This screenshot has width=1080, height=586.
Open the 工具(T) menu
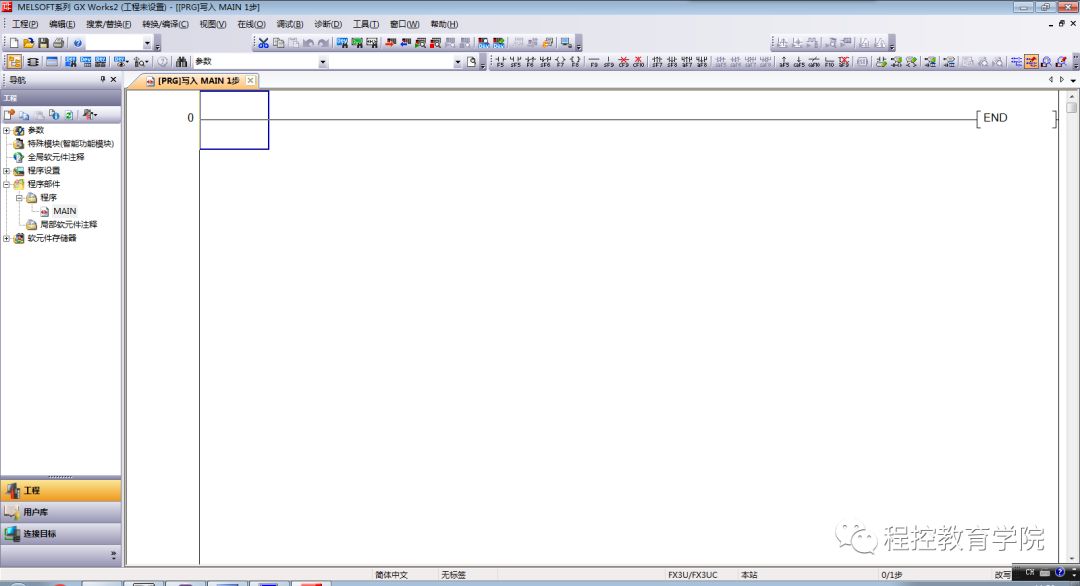pyautogui.click(x=366, y=24)
